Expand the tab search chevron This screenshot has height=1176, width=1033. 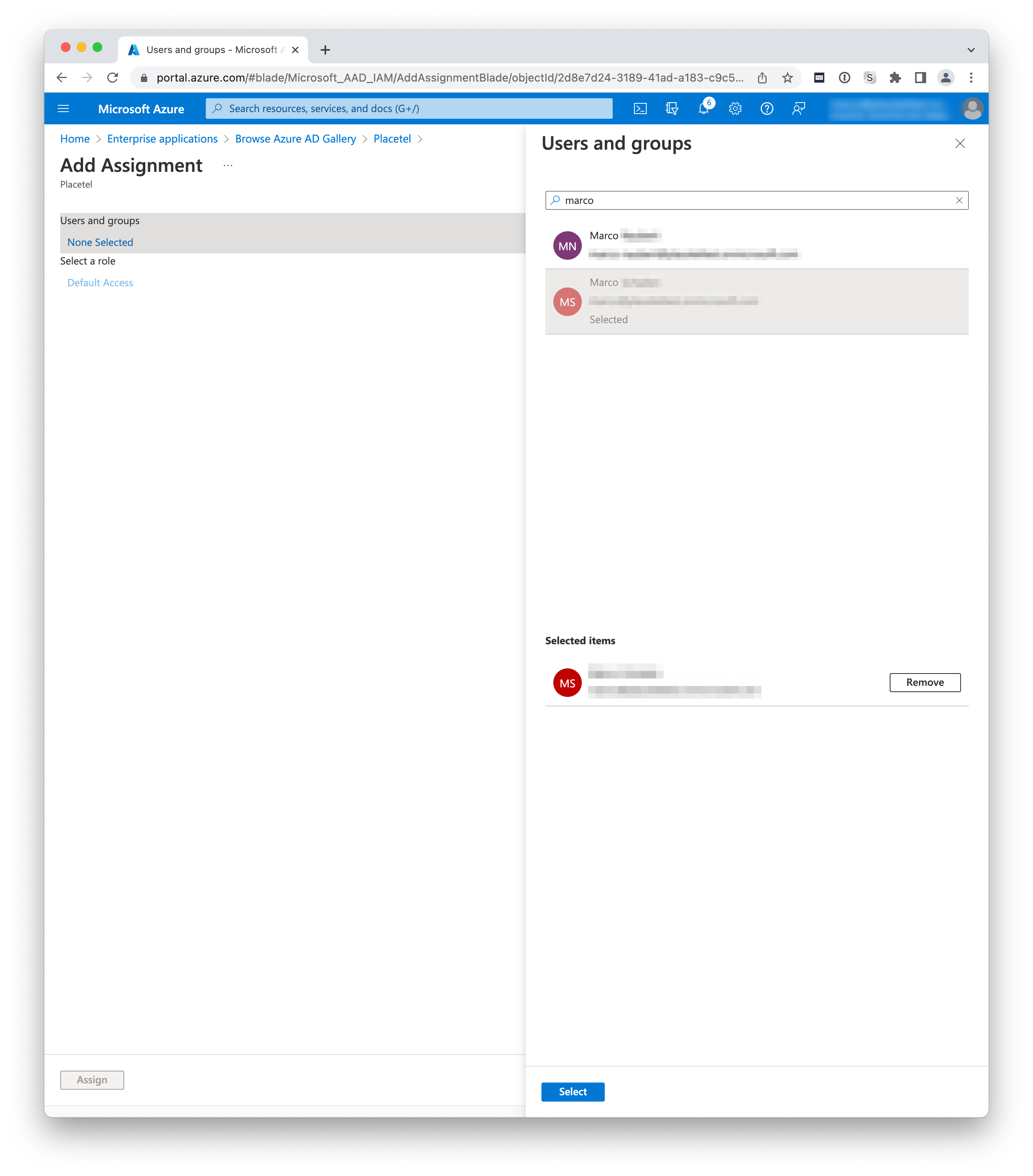click(x=971, y=50)
